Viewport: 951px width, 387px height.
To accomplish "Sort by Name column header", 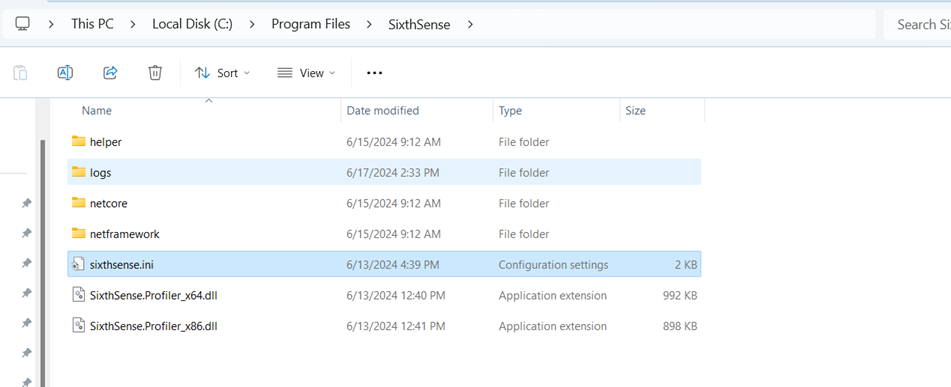I will click(x=96, y=110).
